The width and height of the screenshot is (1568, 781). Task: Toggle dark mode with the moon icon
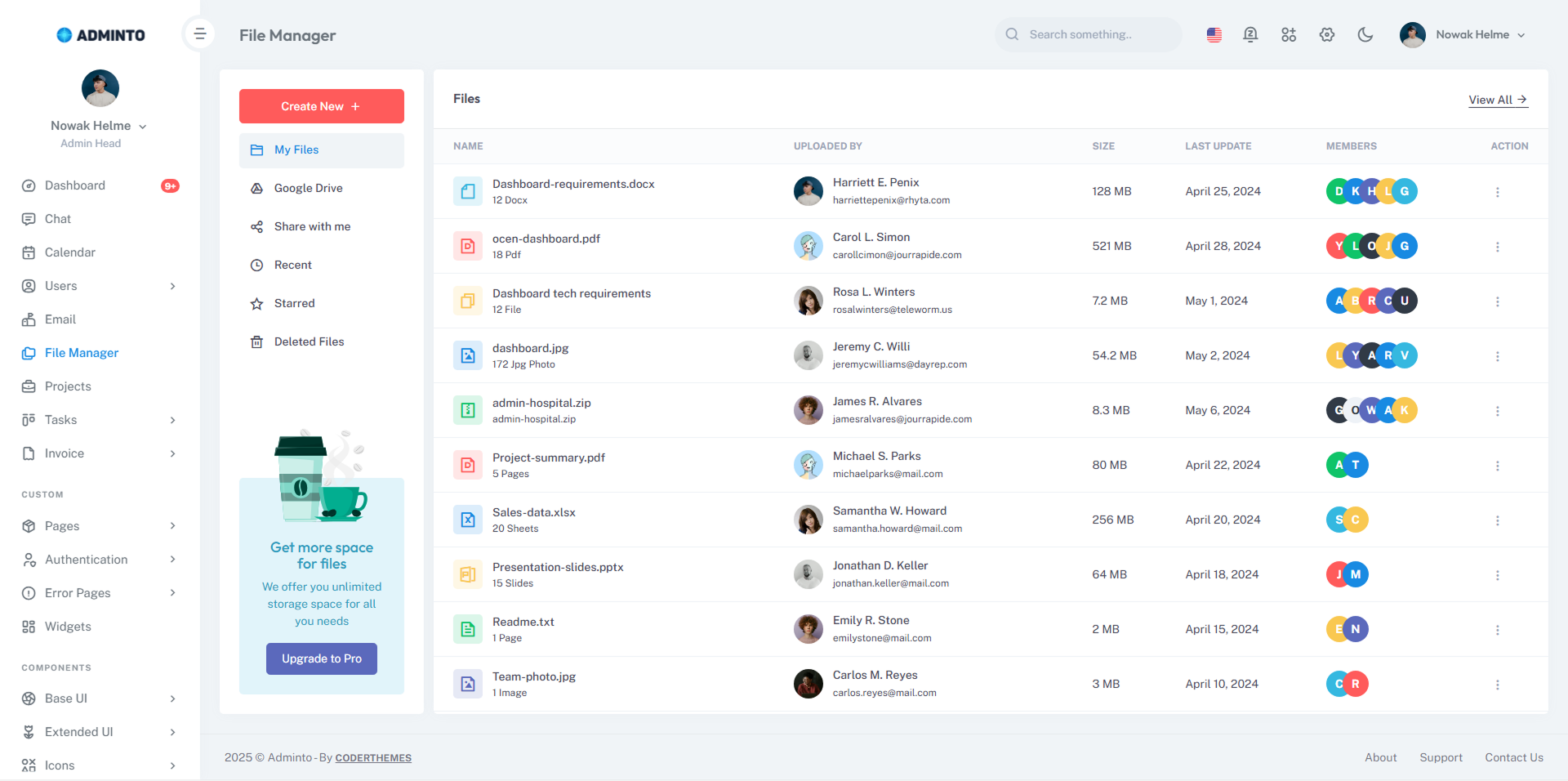click(x=1365, y=34)
